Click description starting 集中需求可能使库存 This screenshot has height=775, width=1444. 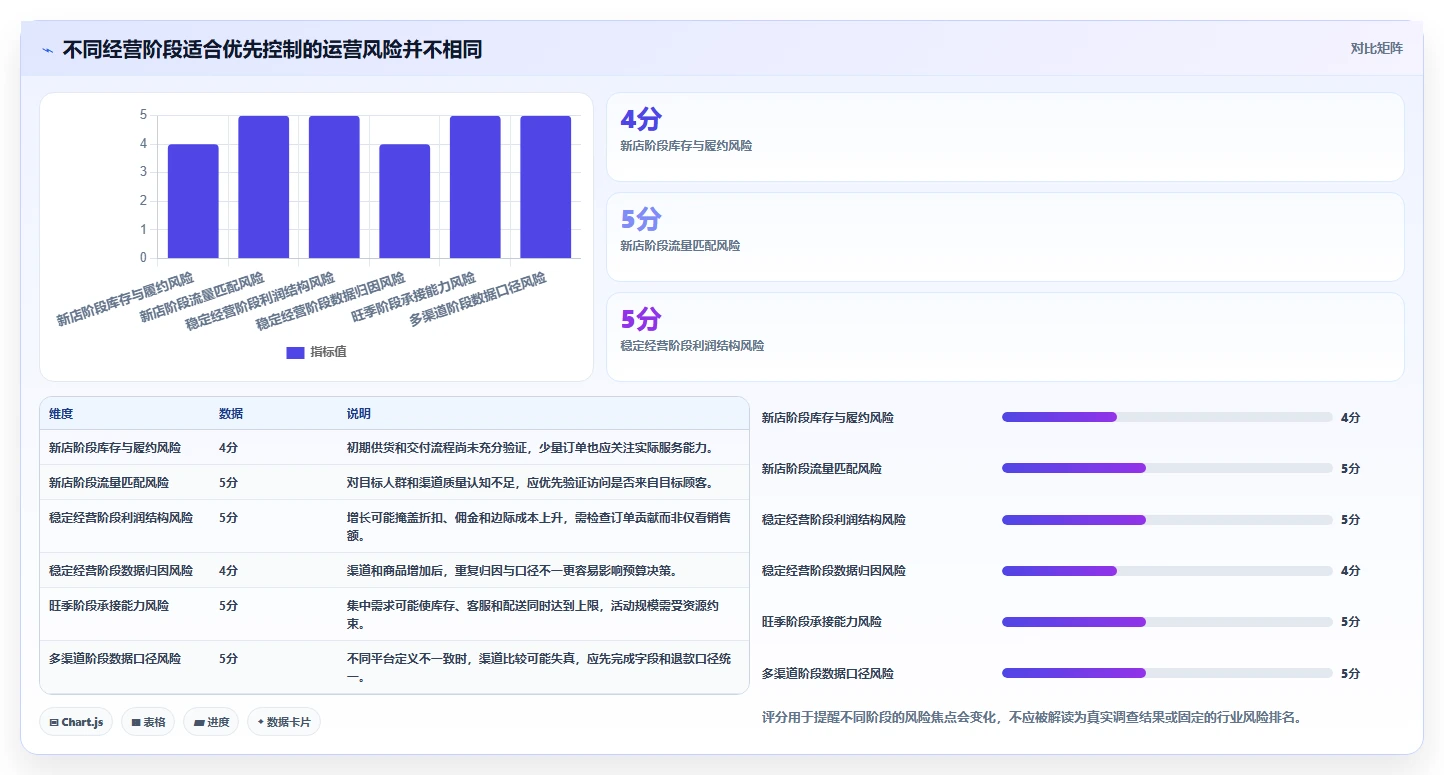point(535,614)
